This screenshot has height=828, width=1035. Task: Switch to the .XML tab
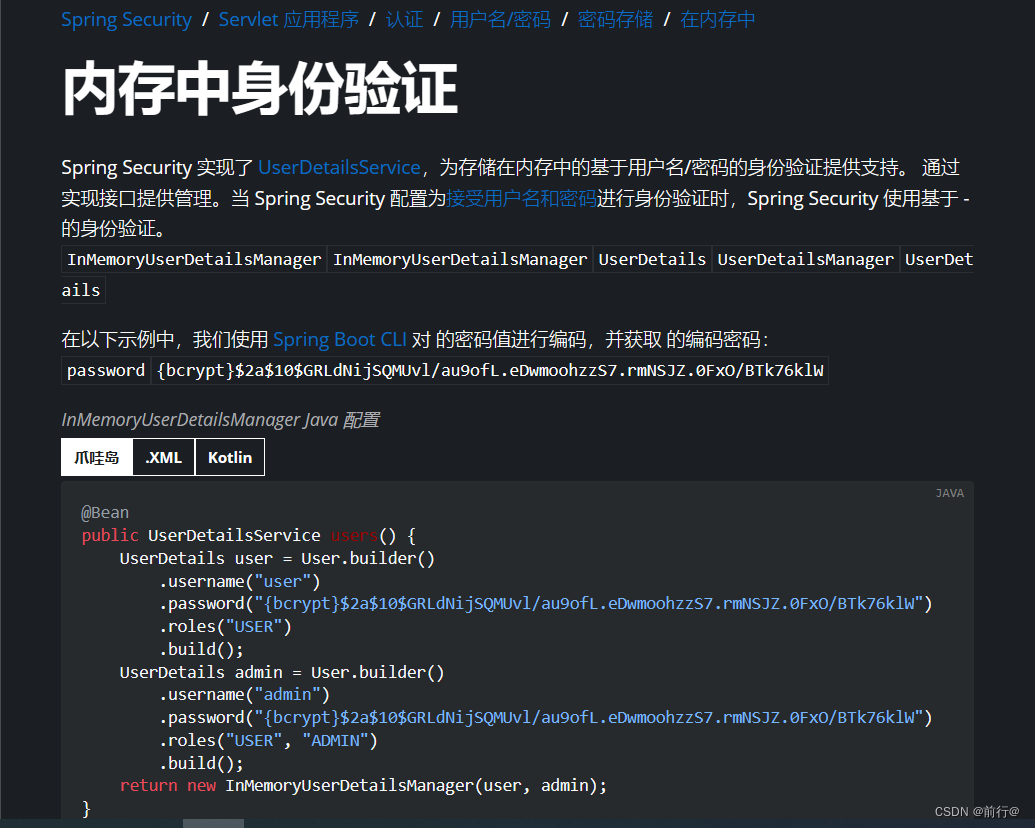(163, 457)
